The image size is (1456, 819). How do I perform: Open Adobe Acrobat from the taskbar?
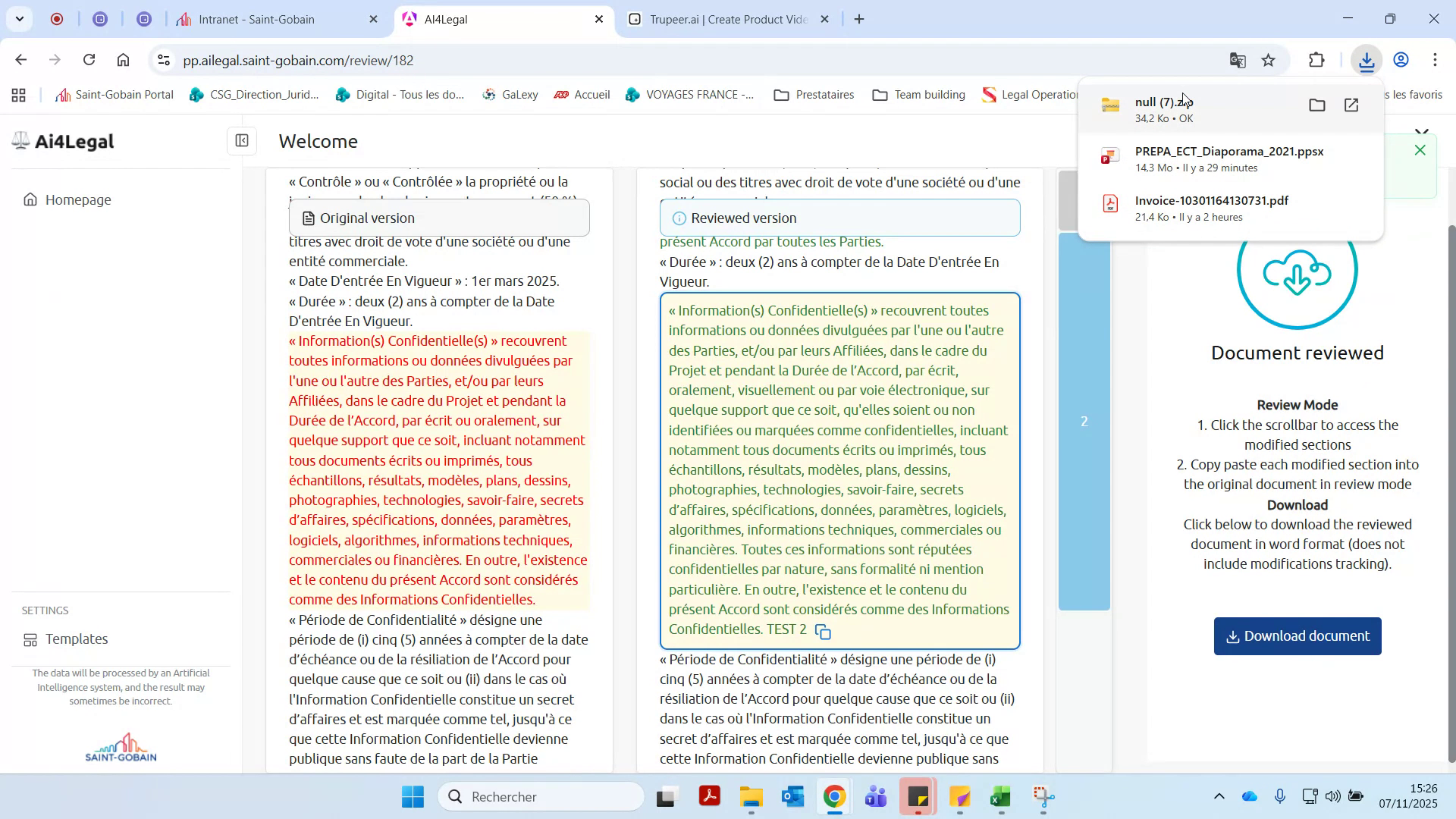tap(710, 797)
